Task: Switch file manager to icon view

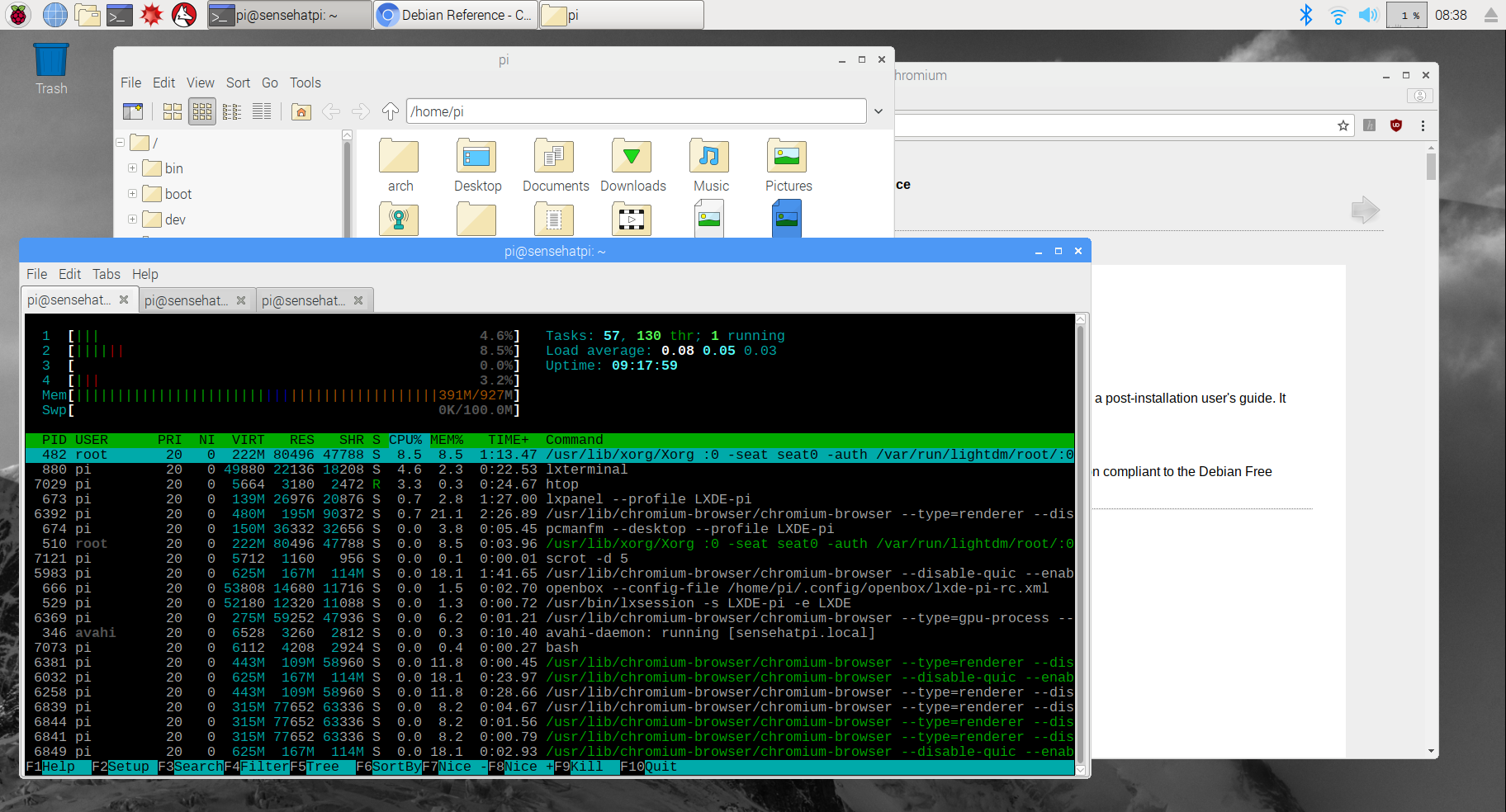Action: point(173,111)
